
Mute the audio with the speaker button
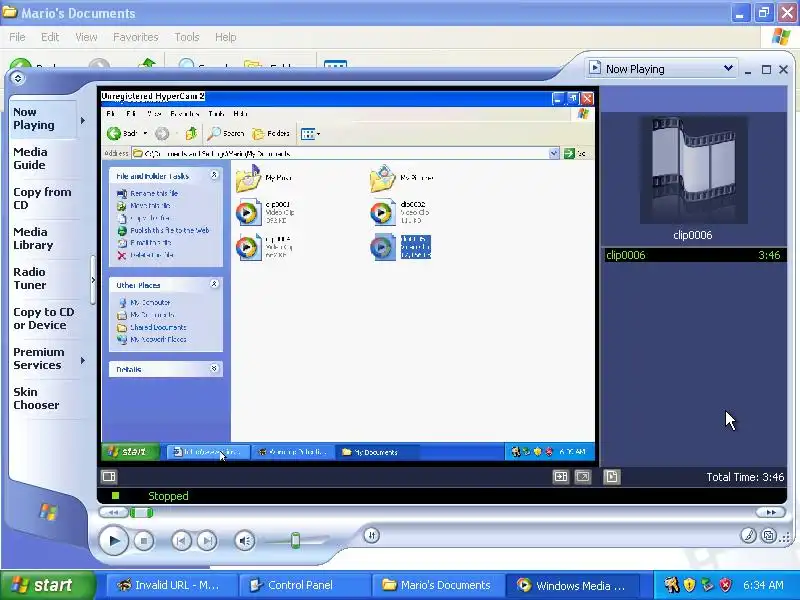245,541
